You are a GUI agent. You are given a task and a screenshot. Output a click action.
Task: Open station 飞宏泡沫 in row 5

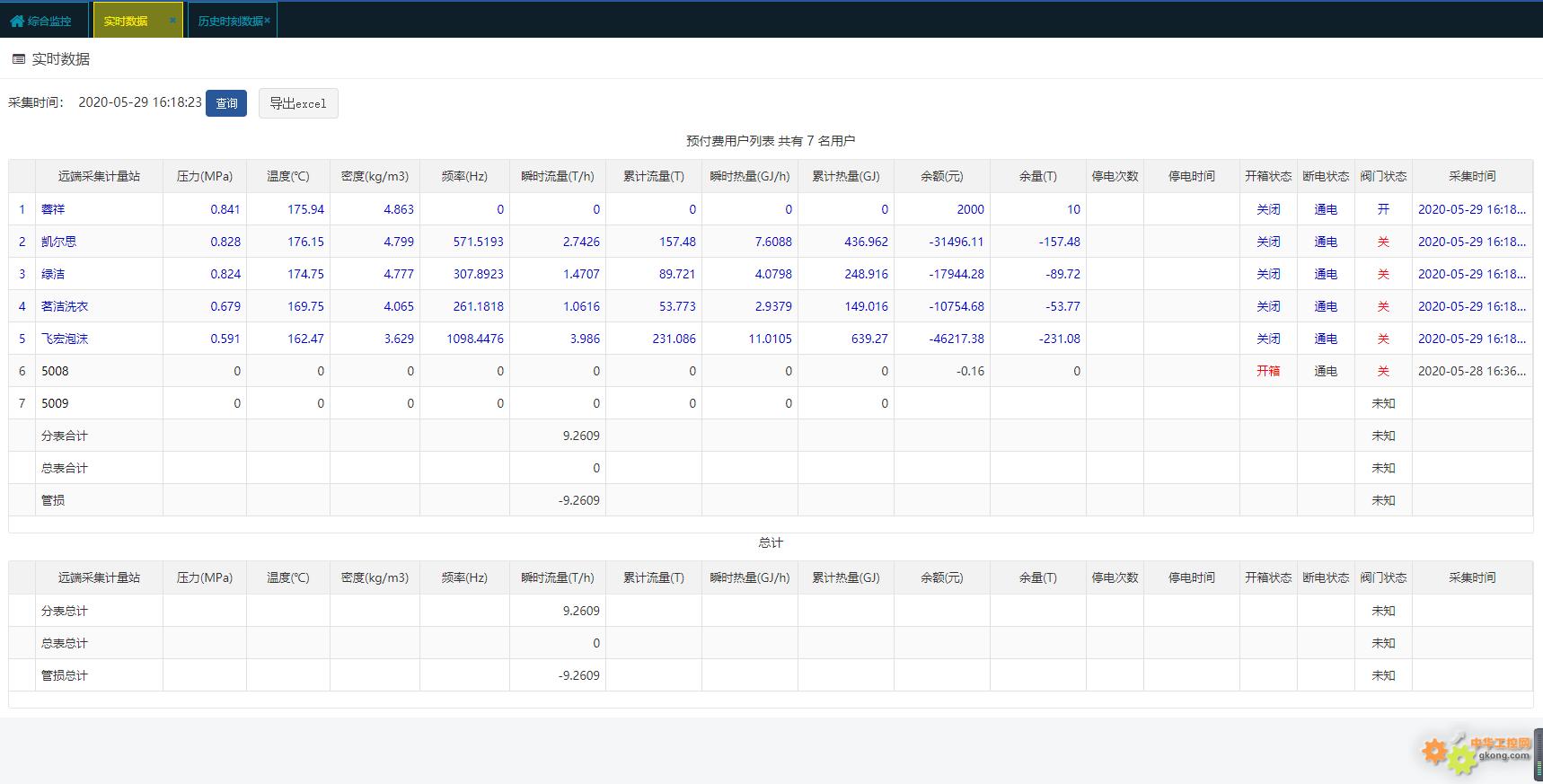[x=65, y=339]
